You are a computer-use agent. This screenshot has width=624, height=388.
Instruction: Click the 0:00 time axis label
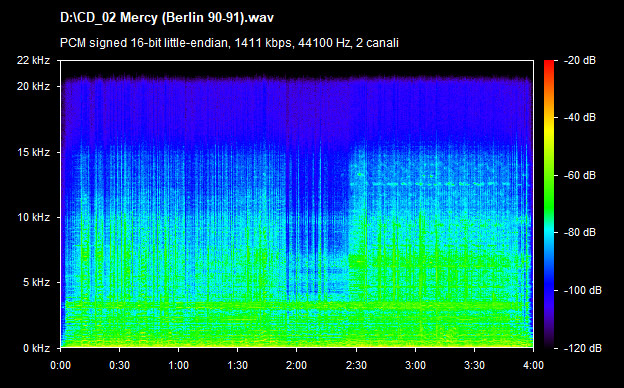pos(60,365)
